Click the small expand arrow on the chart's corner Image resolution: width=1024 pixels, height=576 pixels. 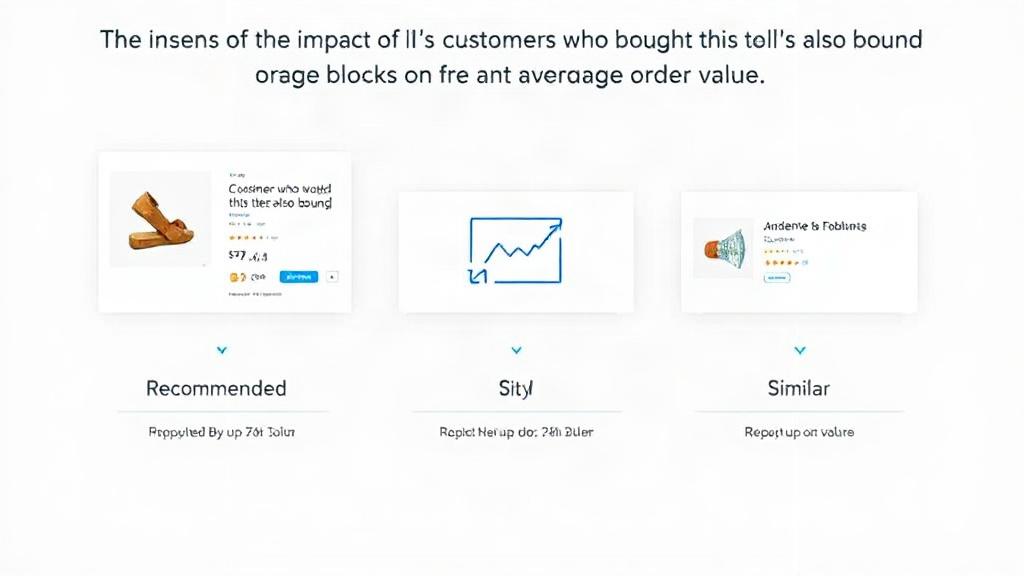478,276
